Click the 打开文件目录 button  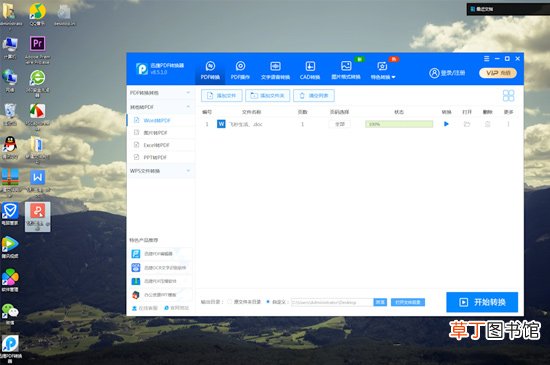coord(408,302)
